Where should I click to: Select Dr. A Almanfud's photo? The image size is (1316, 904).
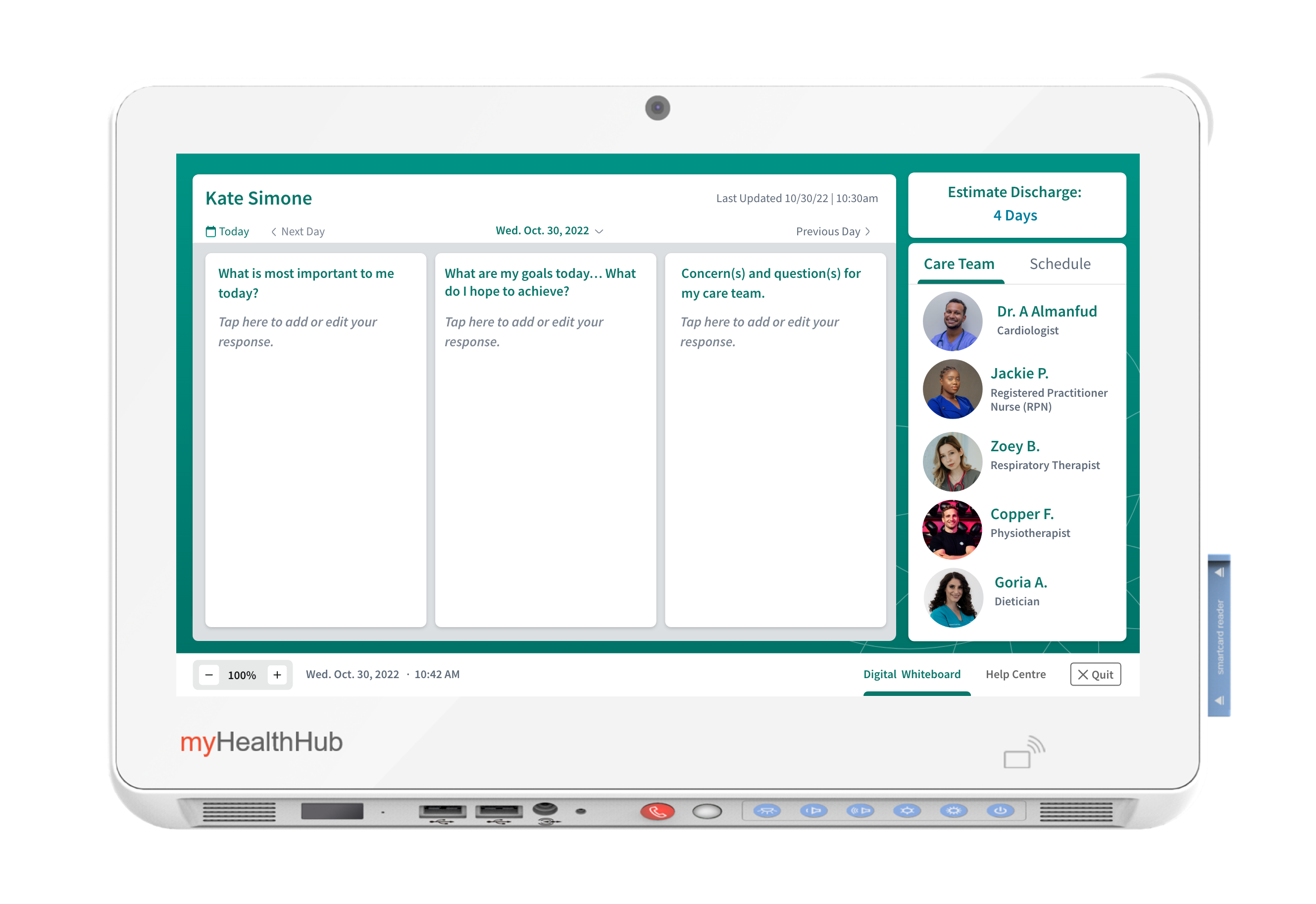(953, 321)
